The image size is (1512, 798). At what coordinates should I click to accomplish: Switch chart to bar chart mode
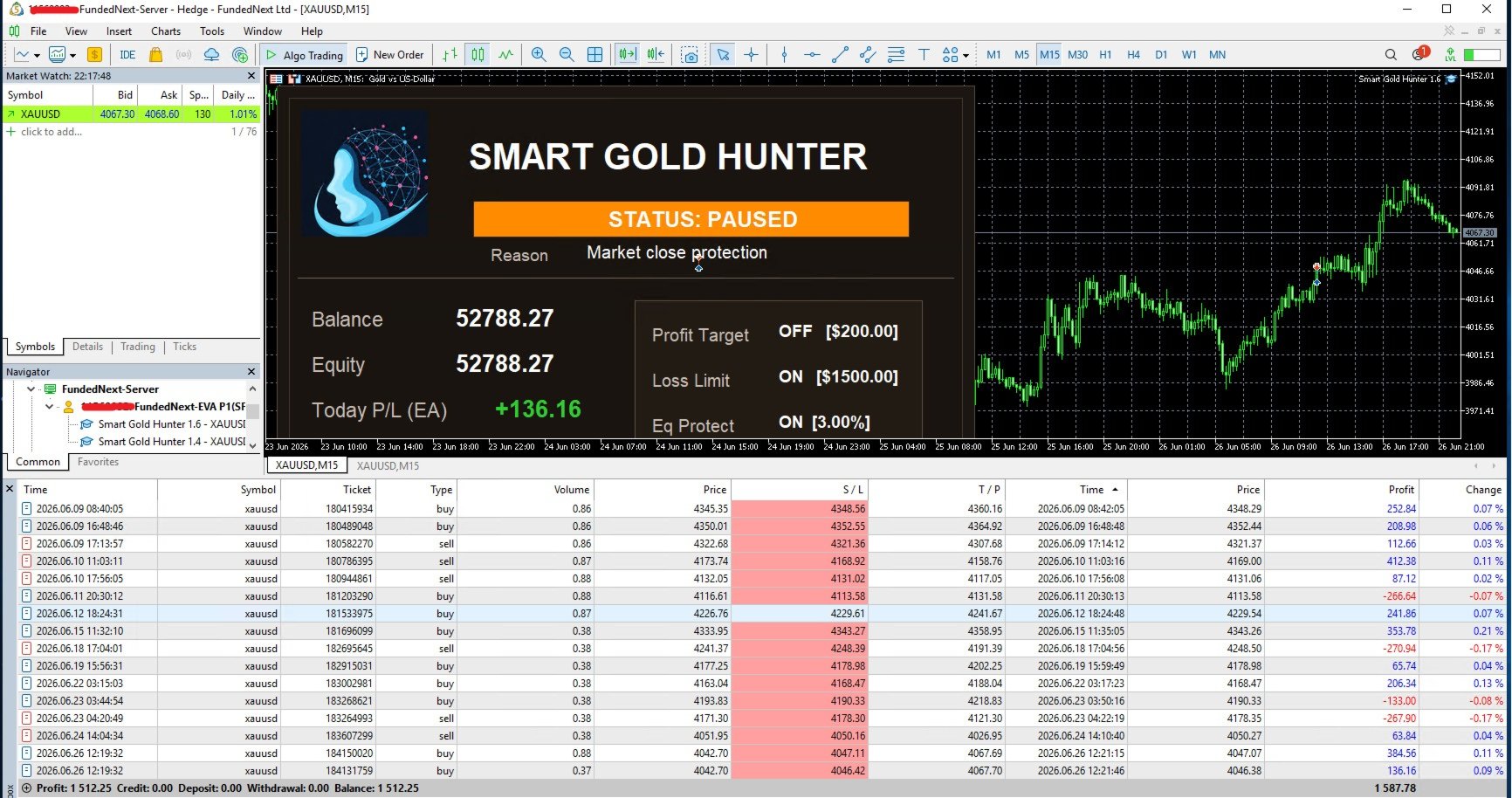point(450,54)
